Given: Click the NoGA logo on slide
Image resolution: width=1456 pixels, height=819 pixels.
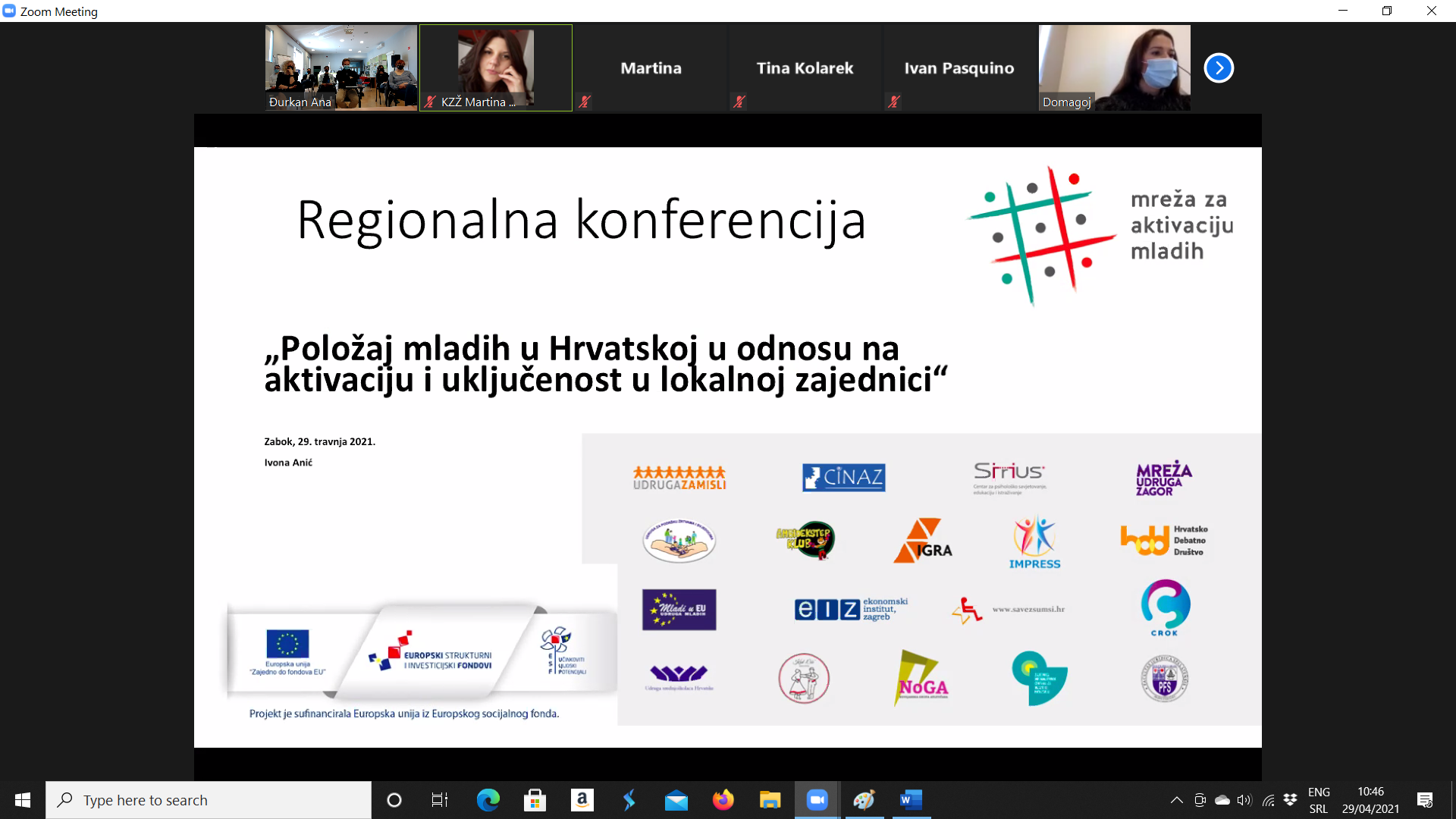Looking at the screenshot, I should pyautogui.click(x=922, y=677).
